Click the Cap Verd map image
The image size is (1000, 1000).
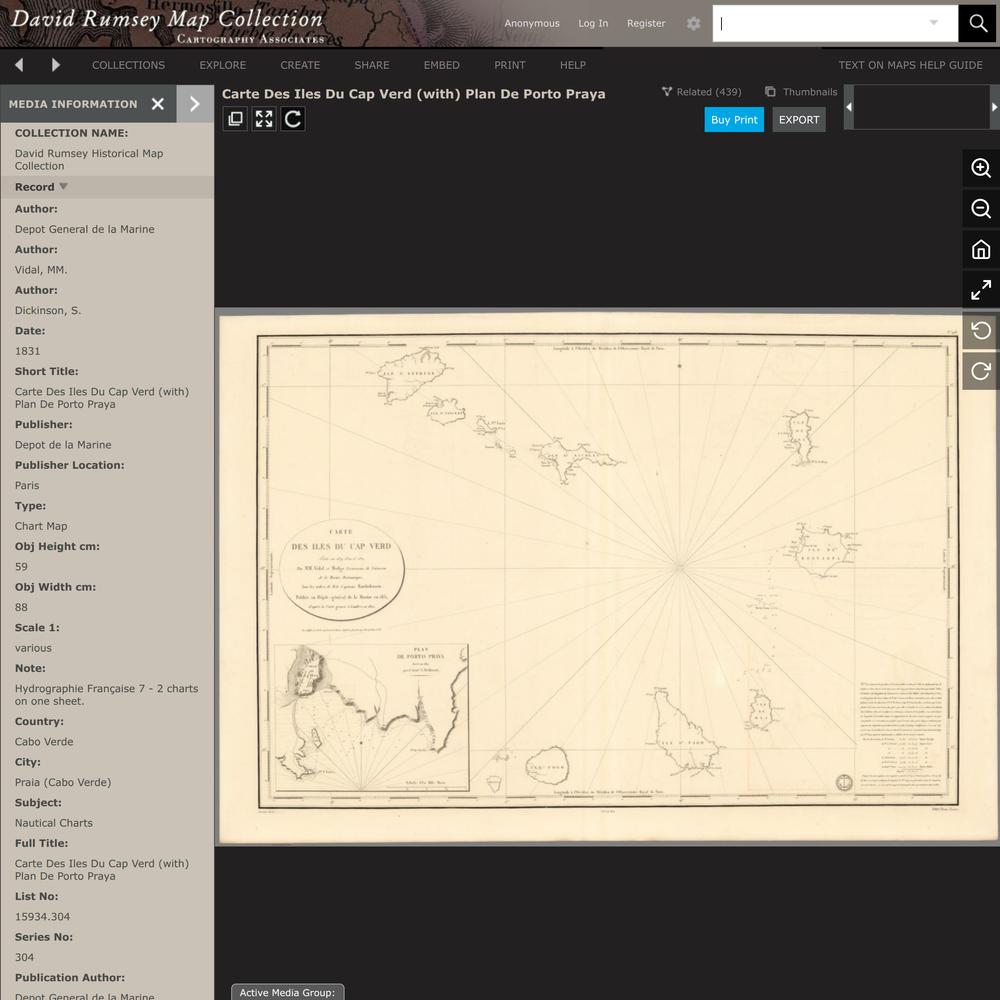[x=608, y=577]
